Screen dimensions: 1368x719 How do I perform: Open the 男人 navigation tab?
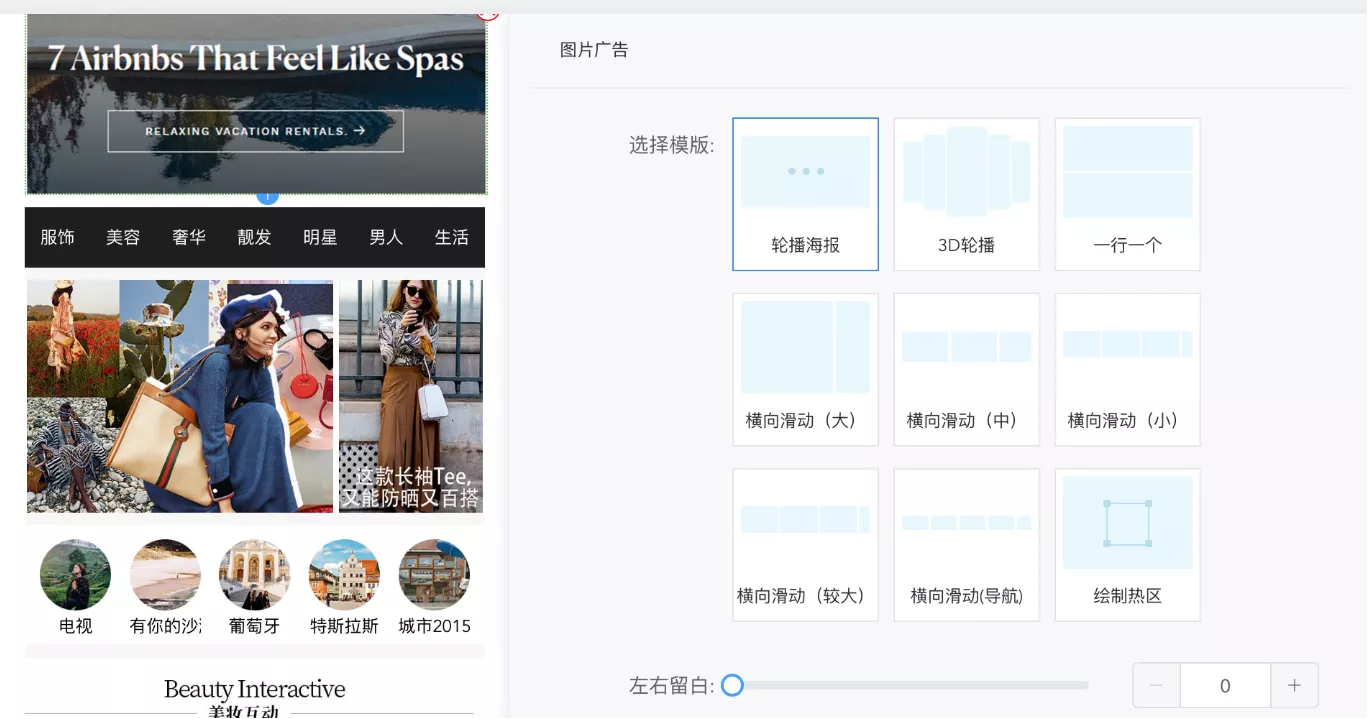386,237
